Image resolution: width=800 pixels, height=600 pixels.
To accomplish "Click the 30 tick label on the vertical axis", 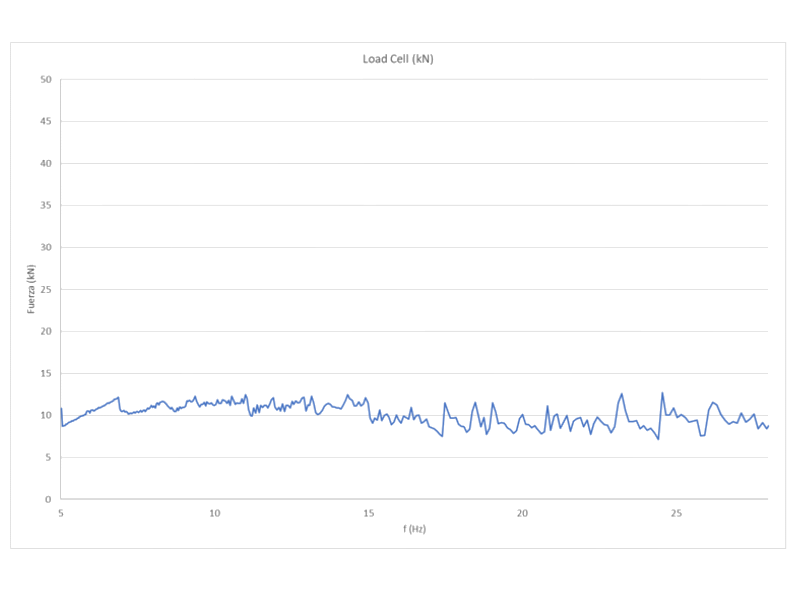I will [45, 247].
